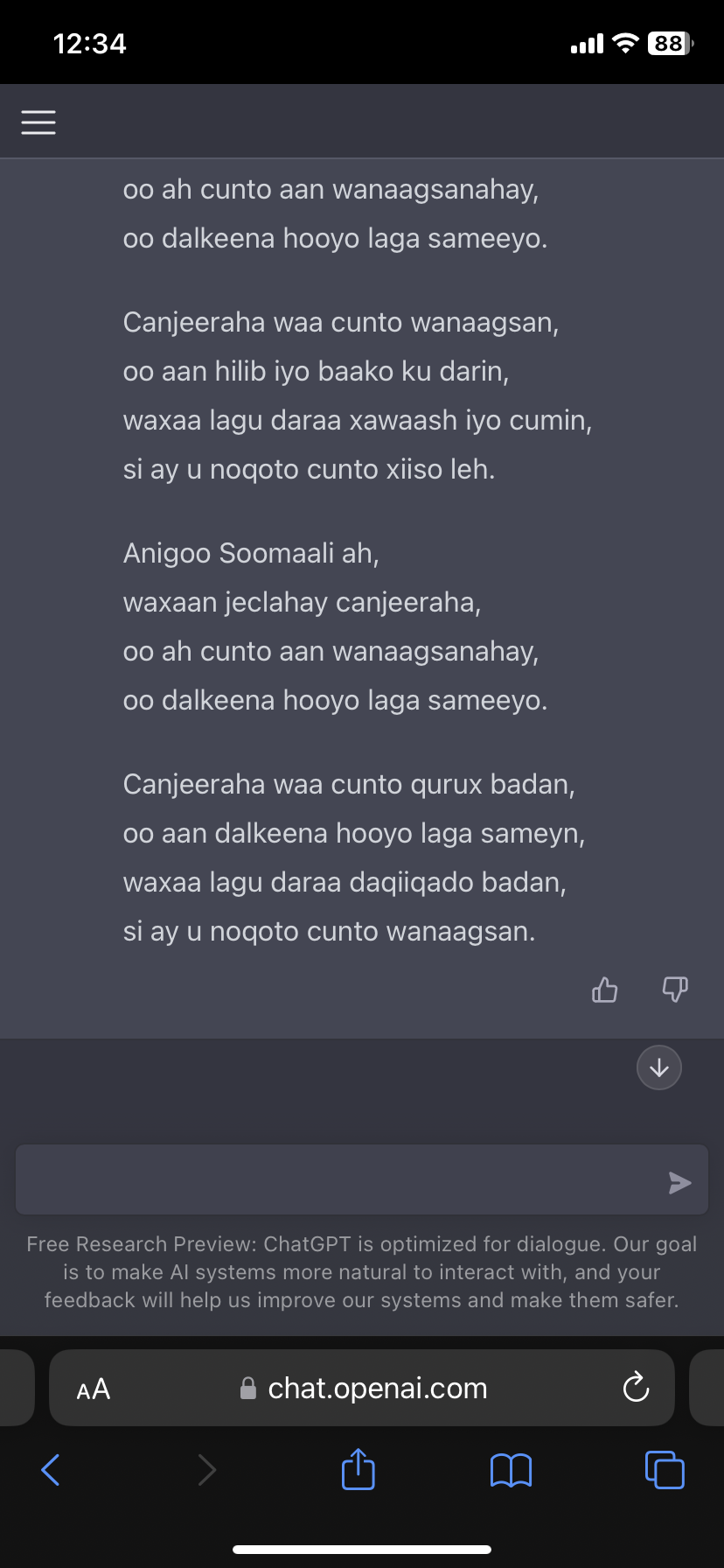The width and height of the screenshot is (724, 1568).
Task: Open Safari AA reader options
Action: [x=94, y=1389]
